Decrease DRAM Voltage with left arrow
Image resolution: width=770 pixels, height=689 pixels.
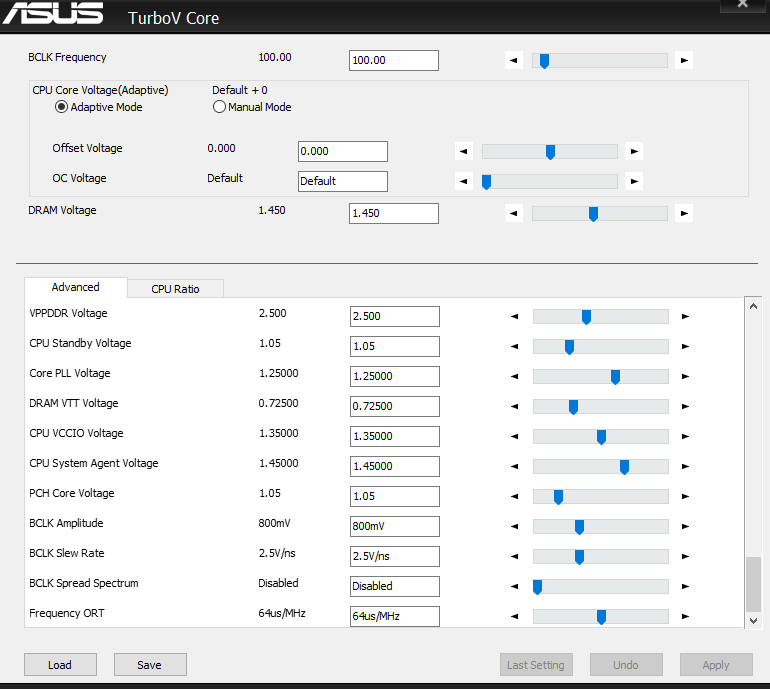514,213
